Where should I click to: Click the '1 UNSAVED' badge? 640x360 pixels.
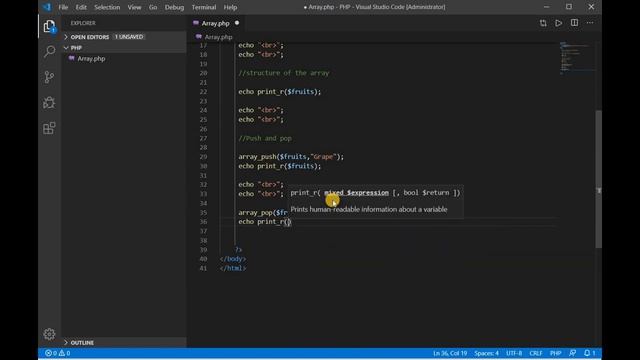129,37
